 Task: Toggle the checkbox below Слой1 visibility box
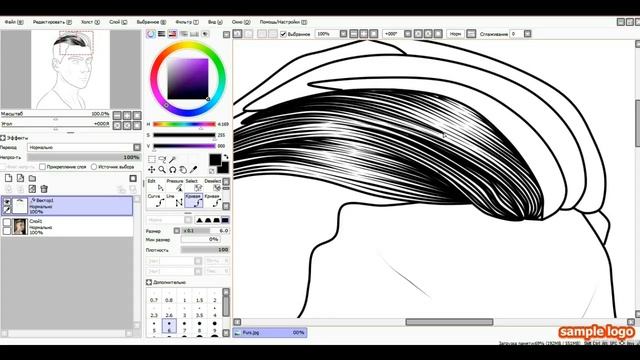point(7,231)
